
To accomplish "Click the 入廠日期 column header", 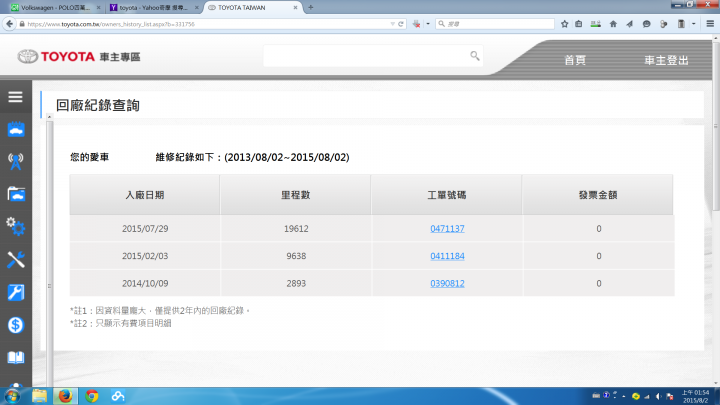I will click(145, 195).
